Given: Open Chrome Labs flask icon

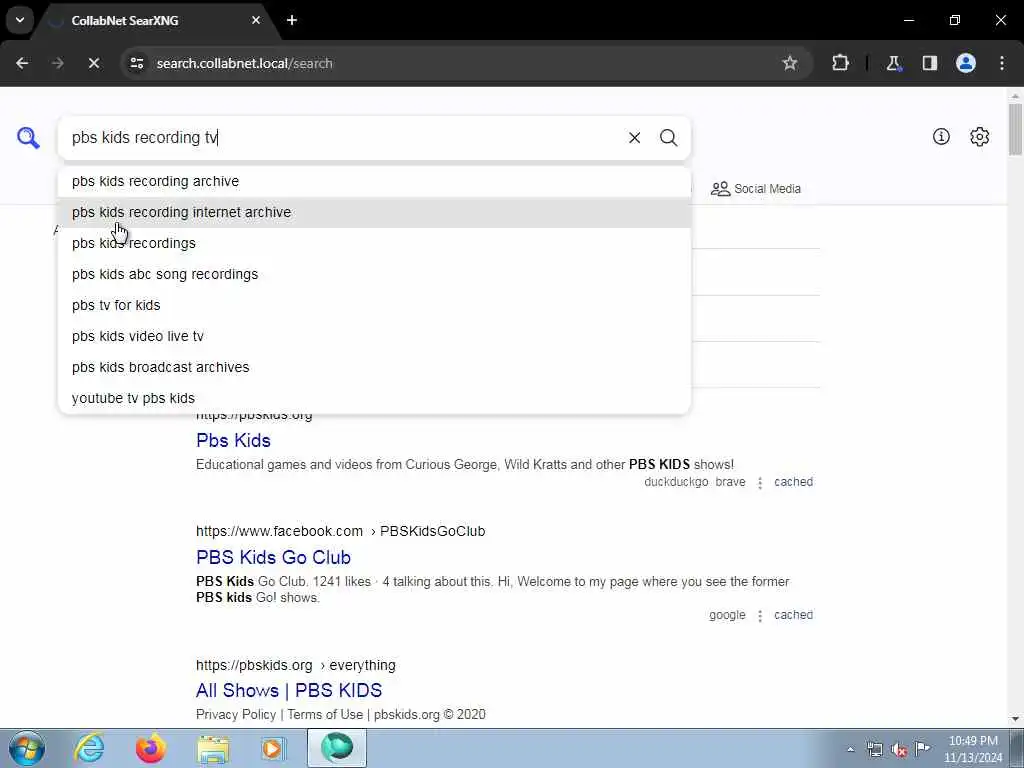Looking at the screenshot, I should (893, 63).
